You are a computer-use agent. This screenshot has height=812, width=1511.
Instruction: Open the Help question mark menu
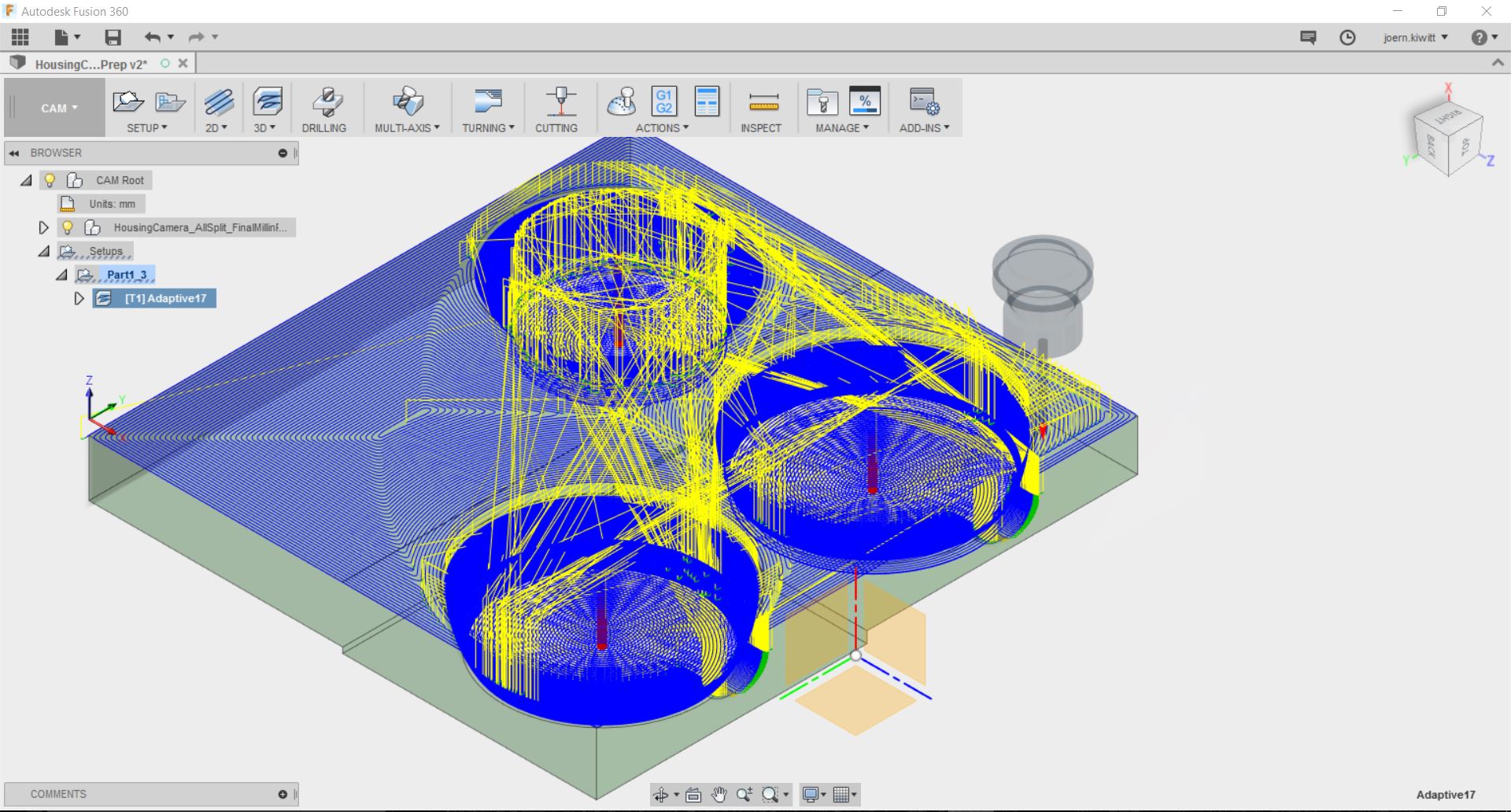pos(1480,38)
